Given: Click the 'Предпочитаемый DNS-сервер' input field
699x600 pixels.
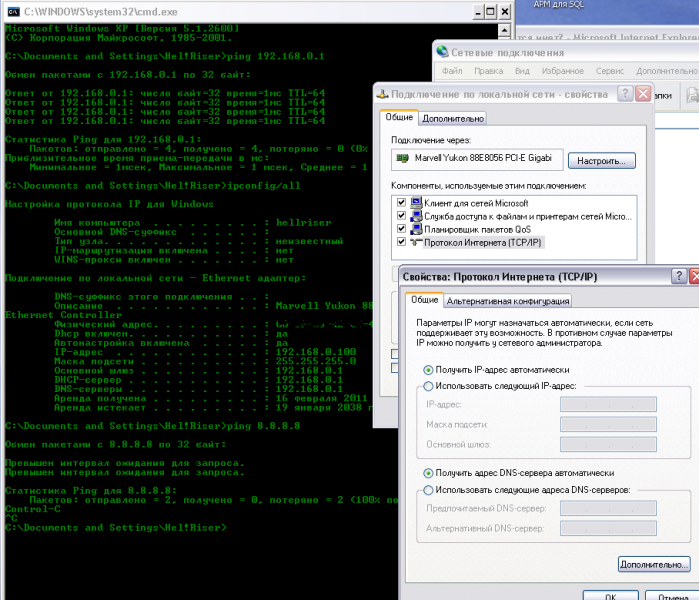Looking at the screenshot, I should tap(608, 508).
